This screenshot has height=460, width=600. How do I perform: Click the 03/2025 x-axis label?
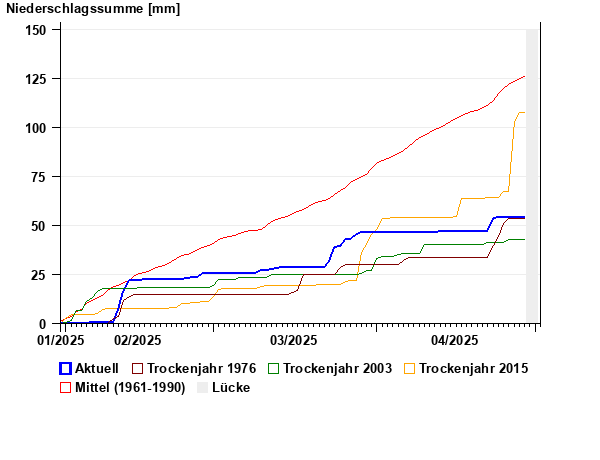pyautogui.click(x=293, y=340)
